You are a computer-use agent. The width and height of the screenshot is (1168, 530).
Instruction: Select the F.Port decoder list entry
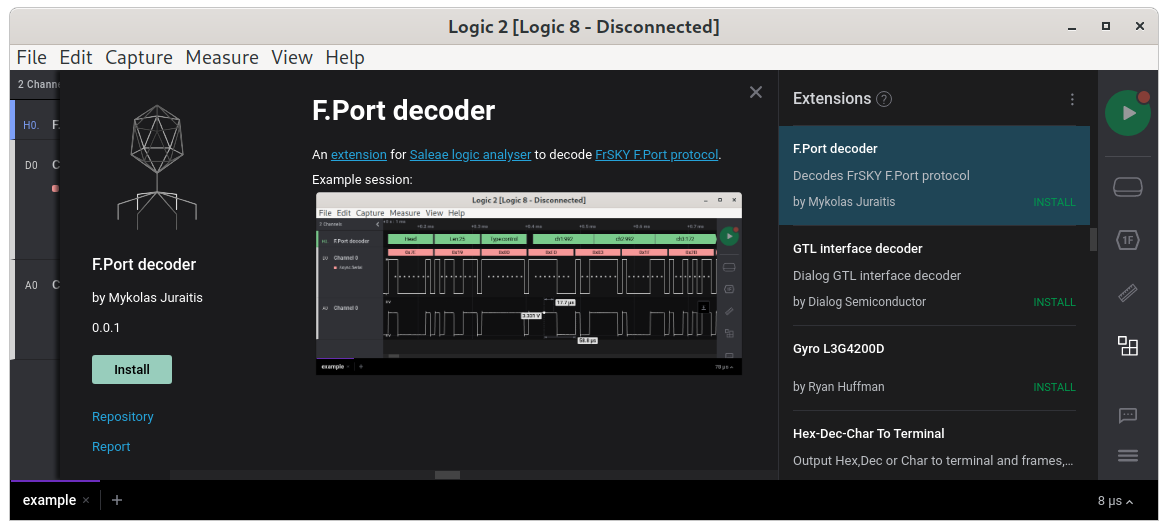tap(934, 175)
